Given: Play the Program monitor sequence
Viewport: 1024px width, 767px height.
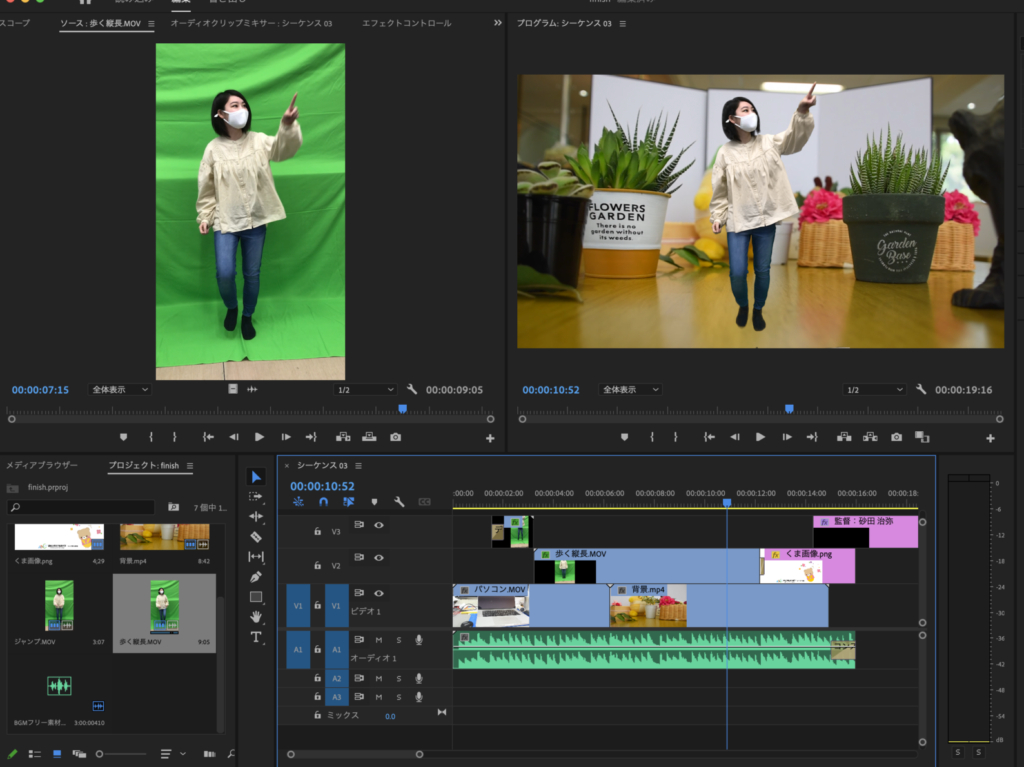Looking at the screenshot, I should pyautogui.click(x=760, y=437).
